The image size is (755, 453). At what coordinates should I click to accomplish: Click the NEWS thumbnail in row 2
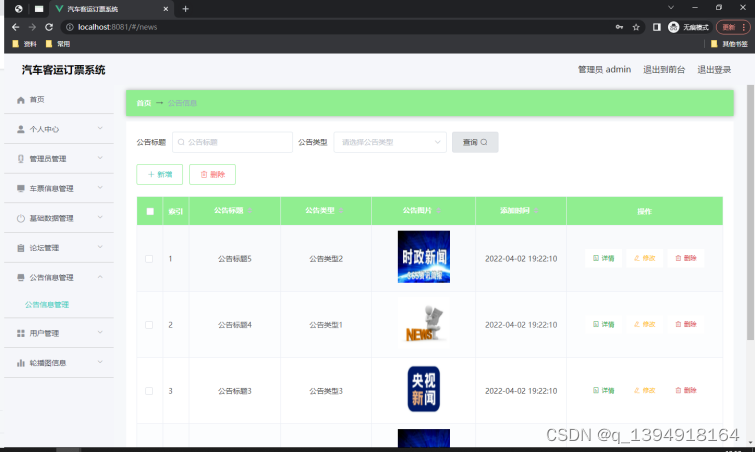coord(424,323)
